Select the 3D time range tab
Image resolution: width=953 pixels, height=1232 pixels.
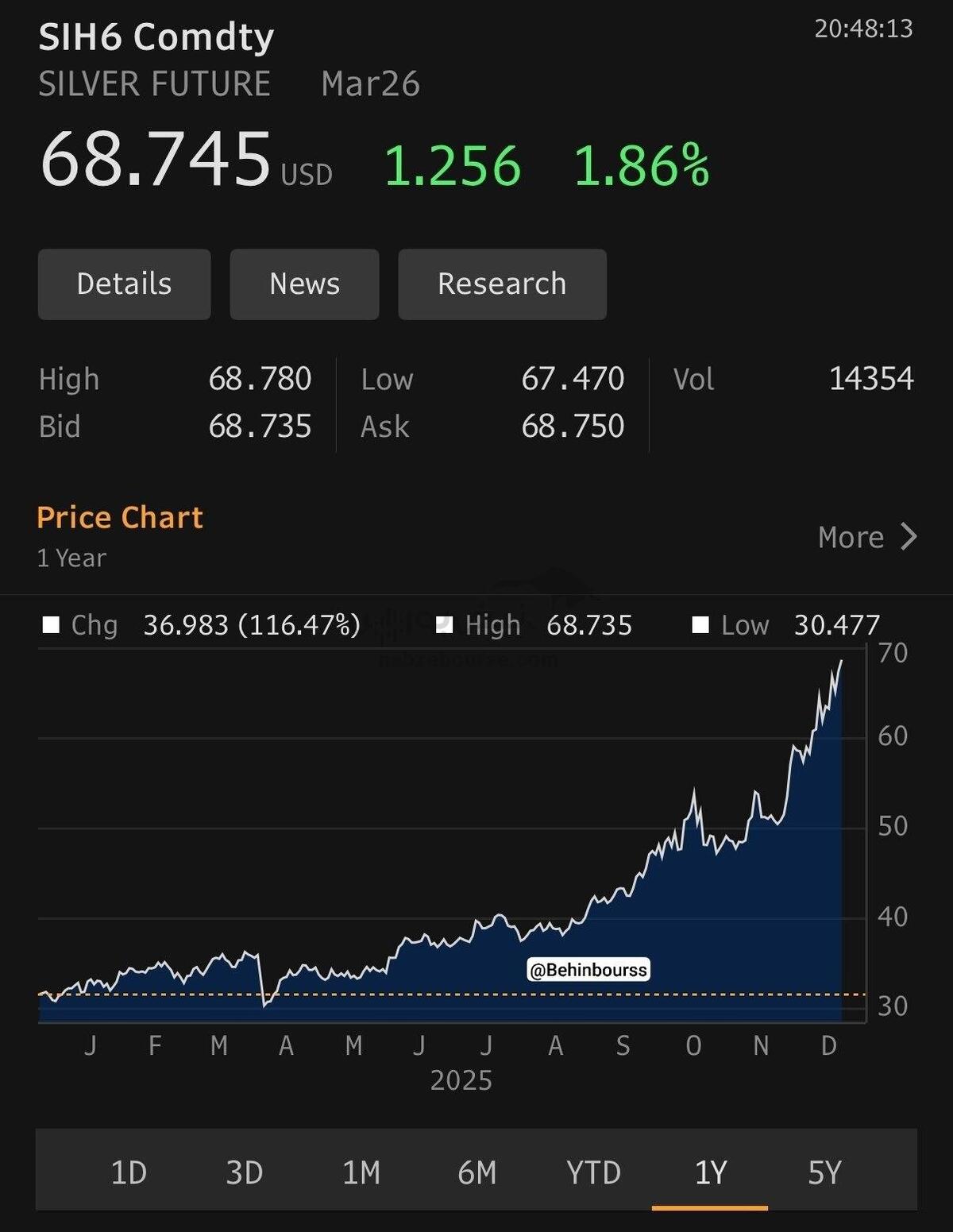pos(245,1172)
